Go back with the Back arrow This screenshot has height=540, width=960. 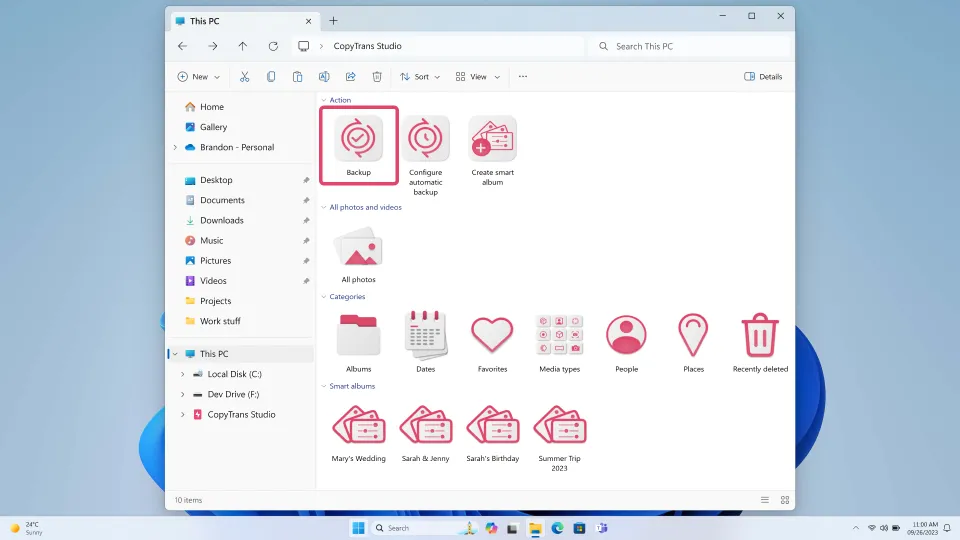click(182, 46)
